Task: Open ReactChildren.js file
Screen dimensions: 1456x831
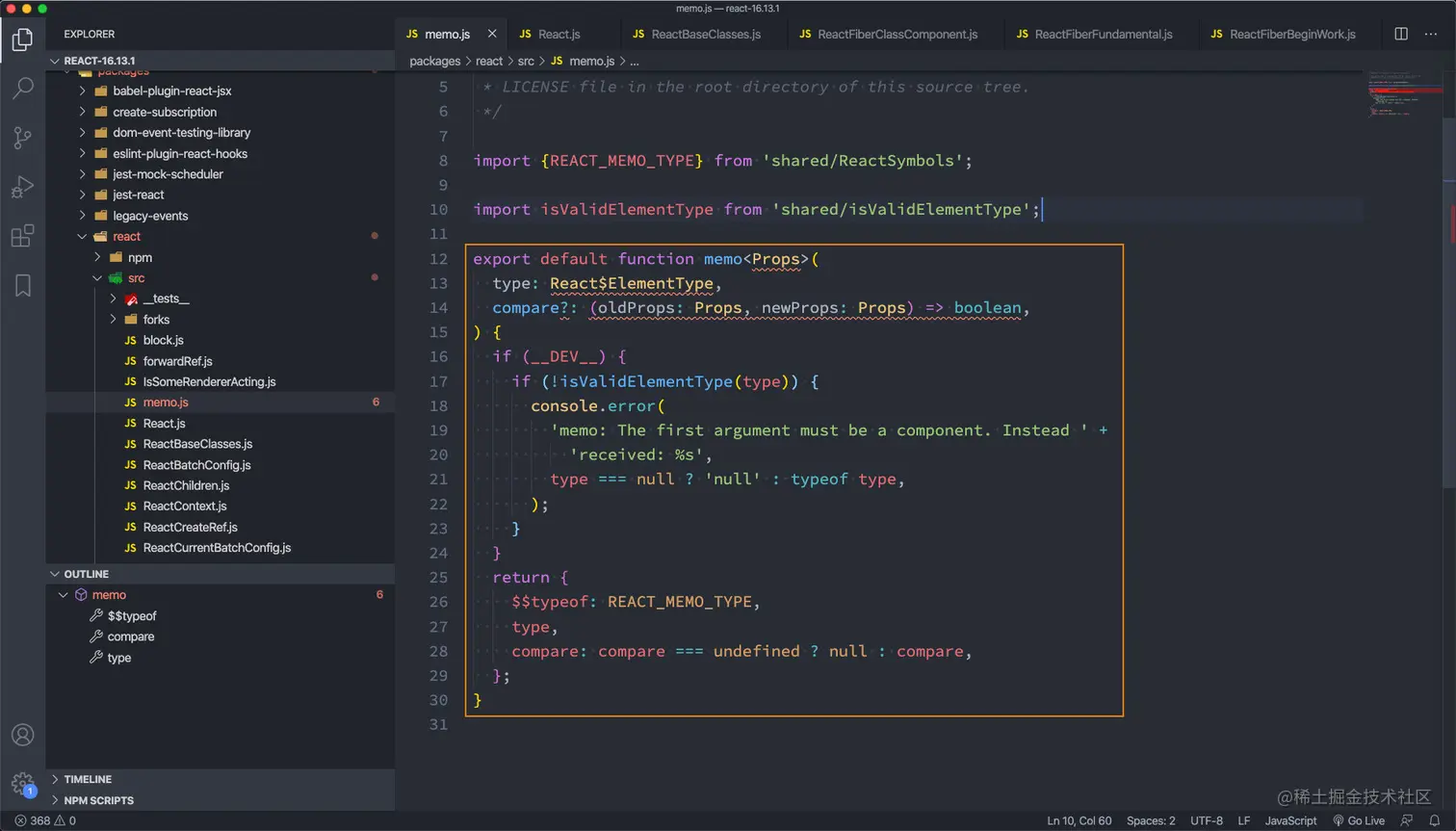Action: 220,485
